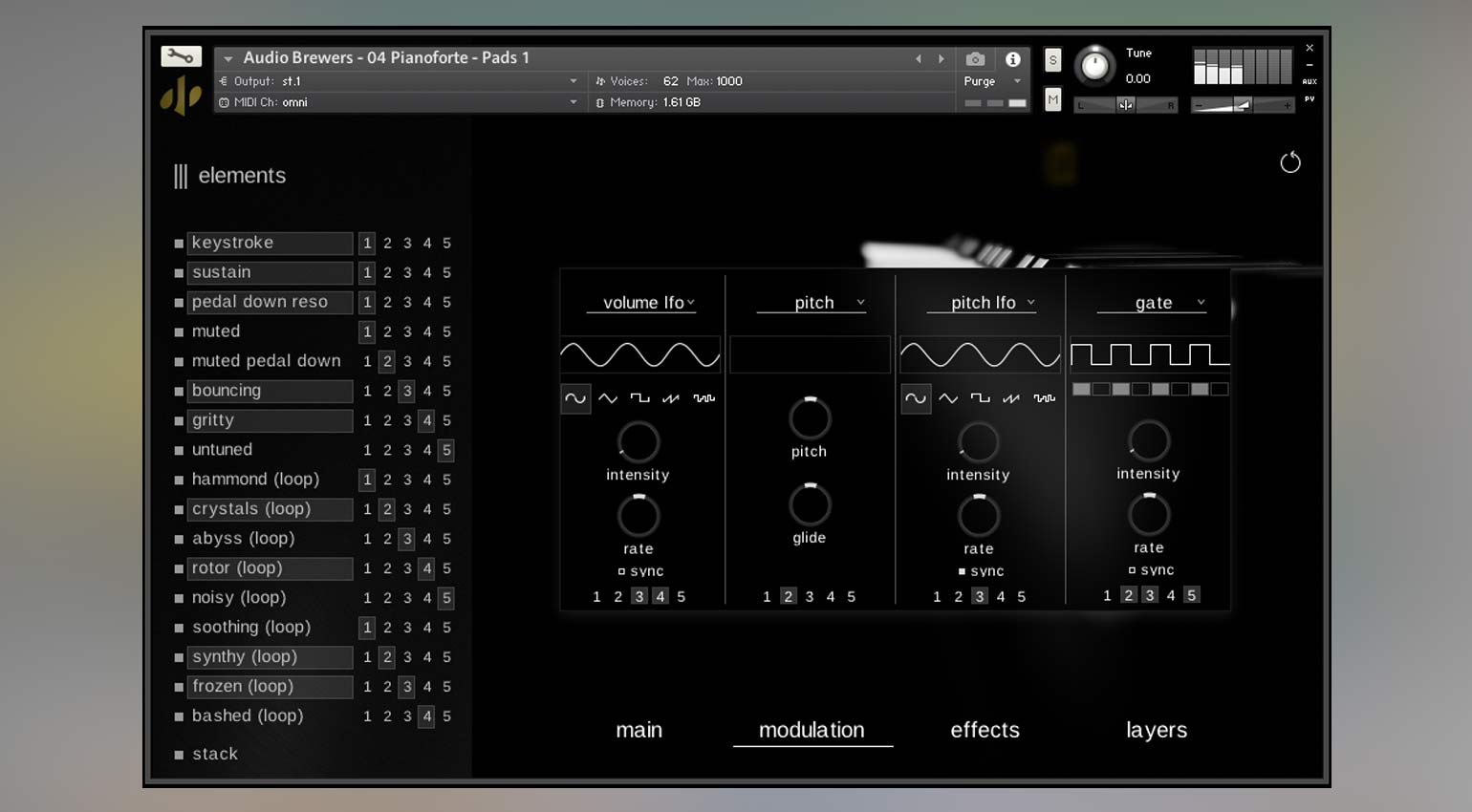Toggle the untuned element square

pos(179,451)
